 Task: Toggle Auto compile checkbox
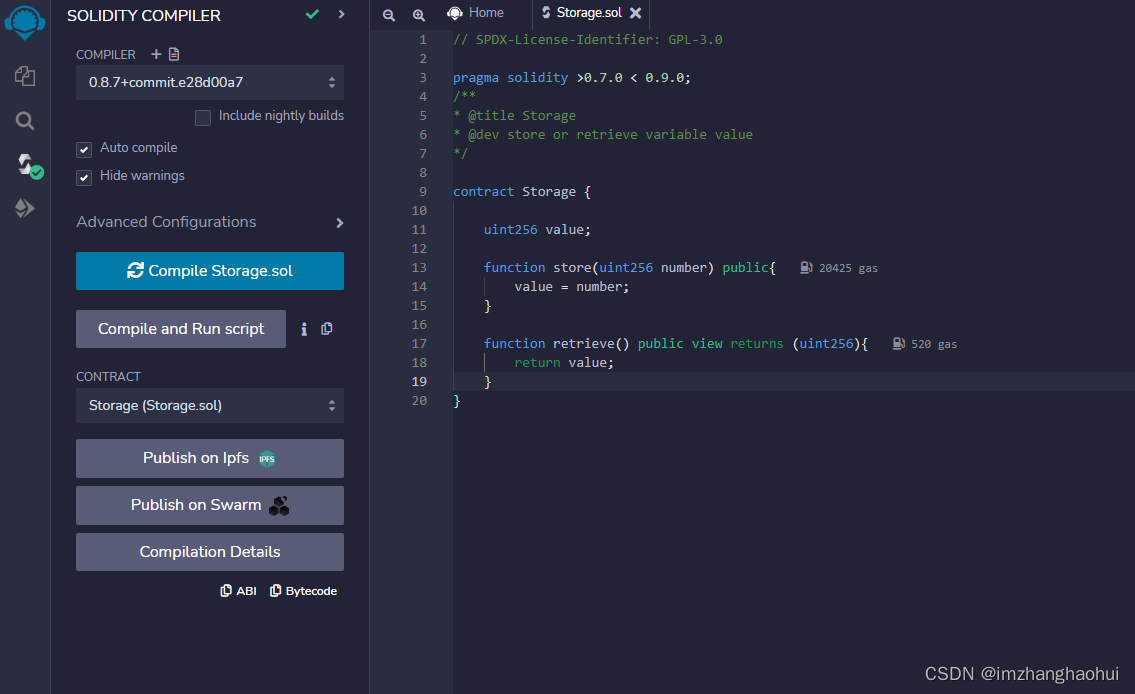click(x=84, y=149)
